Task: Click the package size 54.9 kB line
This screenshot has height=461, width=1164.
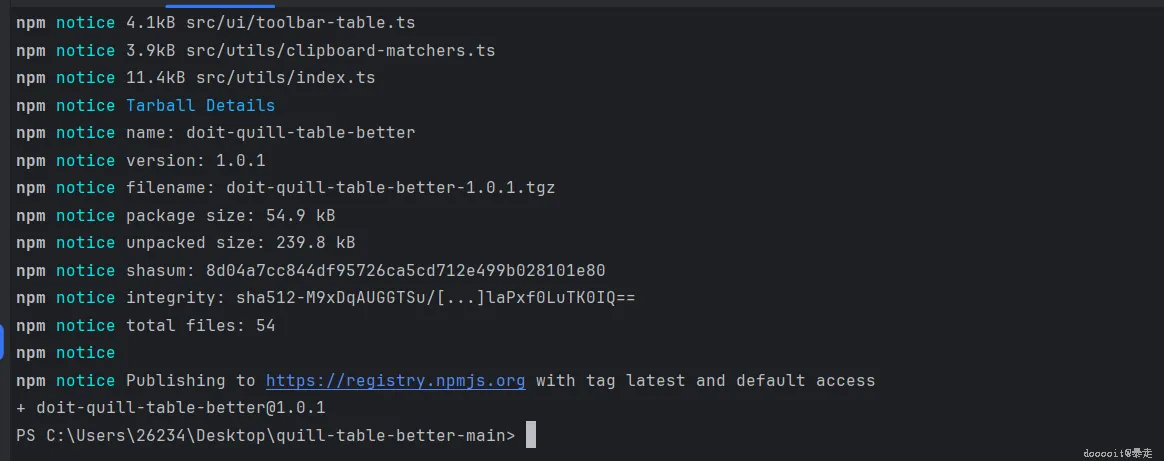Action: [x=230, y=215]
